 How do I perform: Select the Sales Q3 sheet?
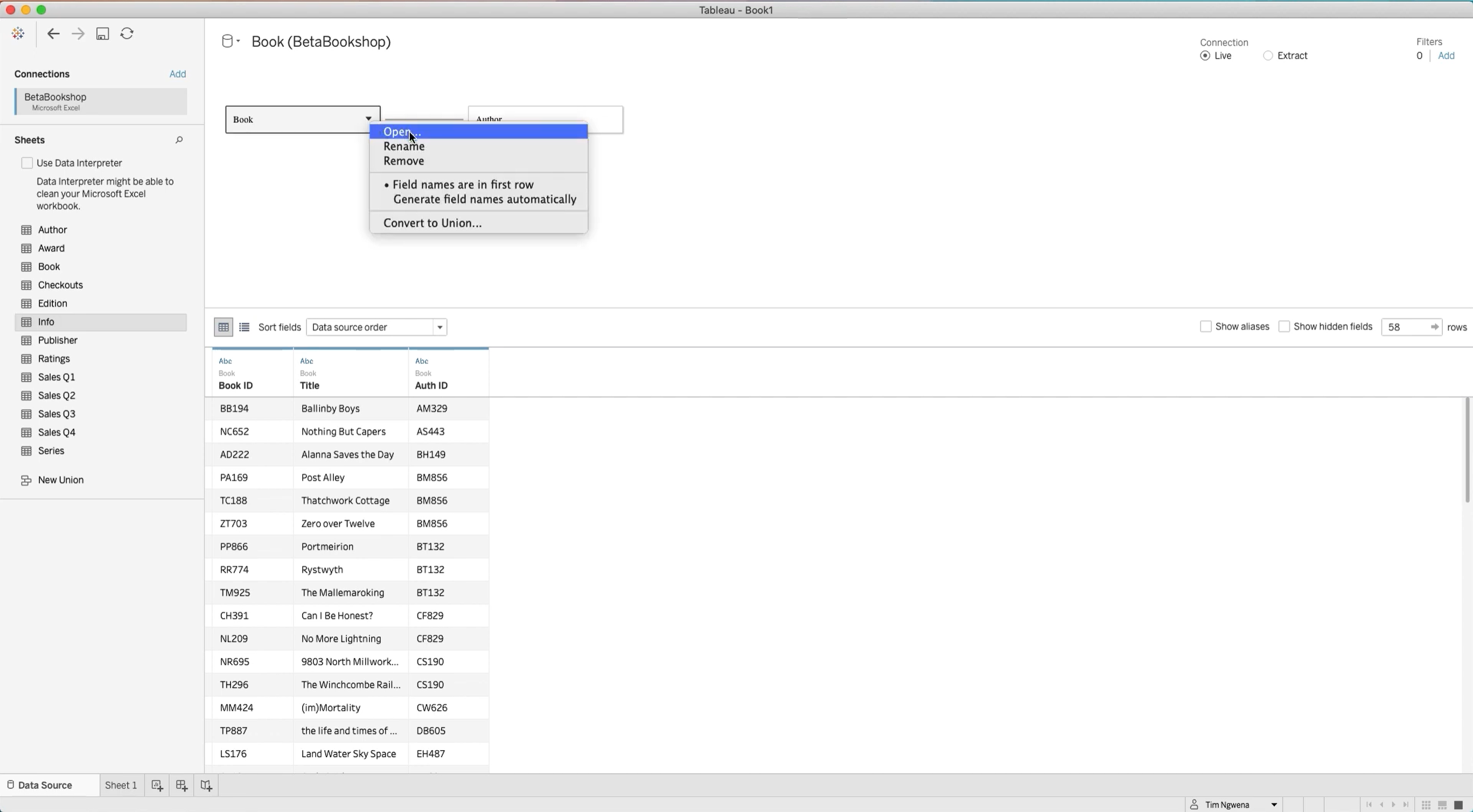tap(101, 414)
